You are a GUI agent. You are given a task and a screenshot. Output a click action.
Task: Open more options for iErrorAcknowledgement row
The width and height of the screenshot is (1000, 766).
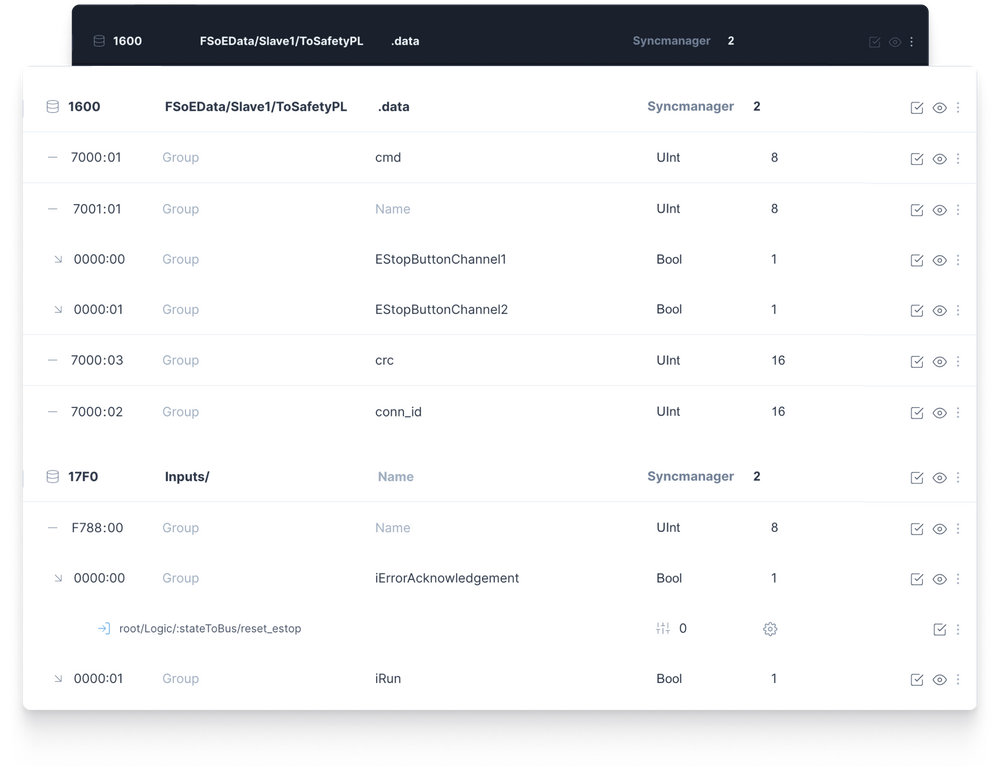coord(958,579)
